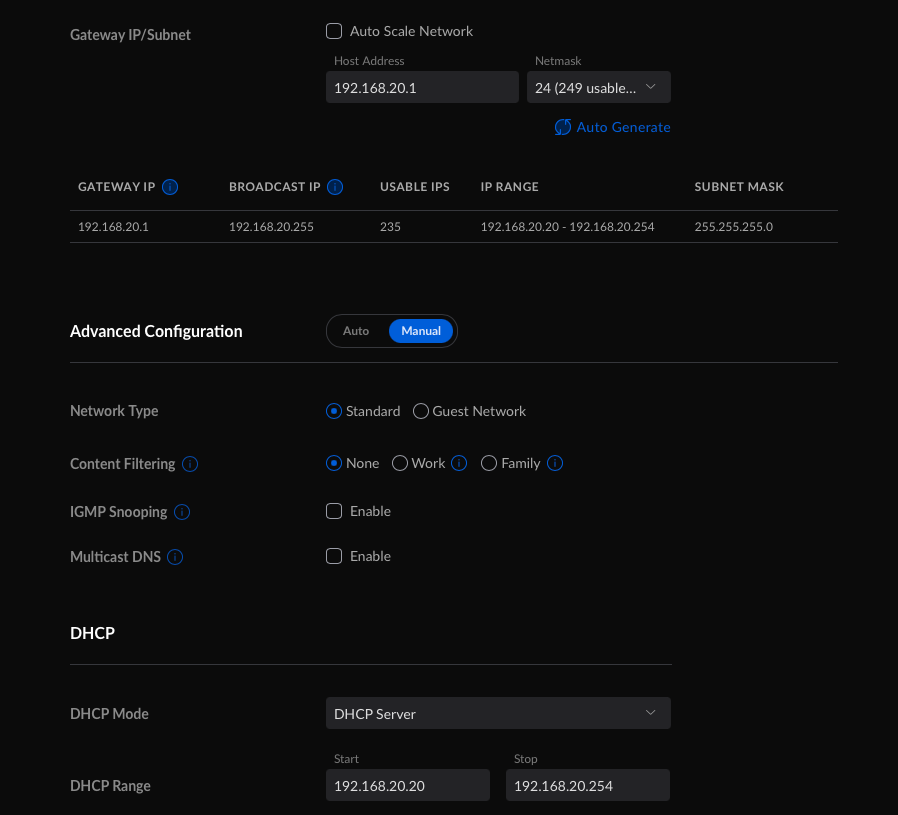Click the Gateway IP info icon

pos(170,187)
